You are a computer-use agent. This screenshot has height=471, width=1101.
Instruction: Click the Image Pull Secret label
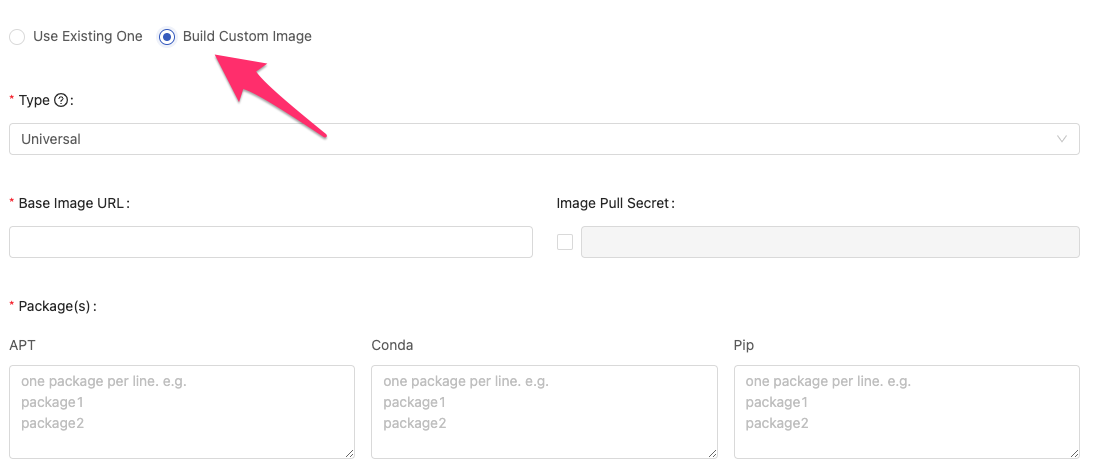(616, 204)
